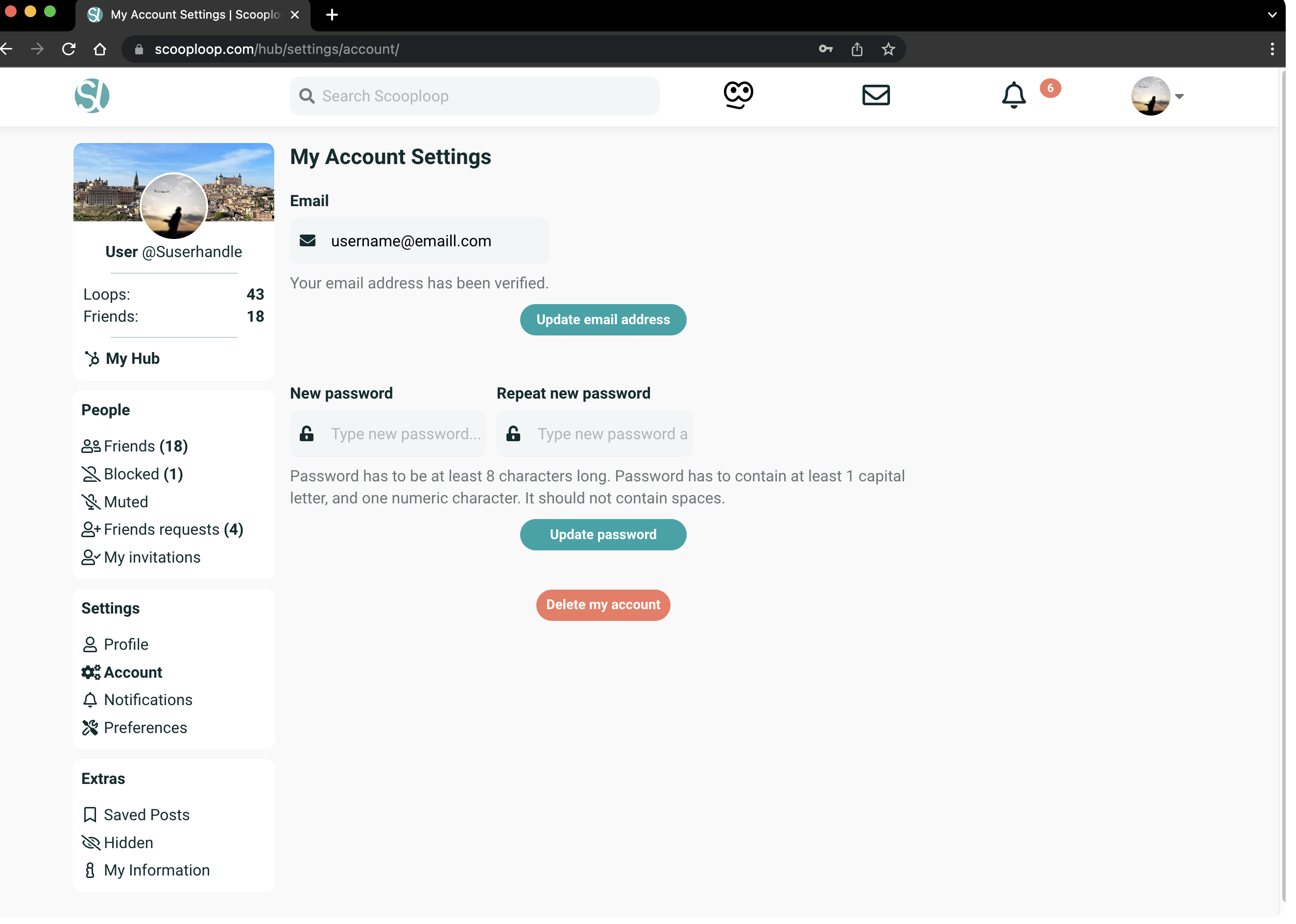Open a new browser tab
Image resolution: width=1296 pixels, height=924 pixels.
point(333,15)
